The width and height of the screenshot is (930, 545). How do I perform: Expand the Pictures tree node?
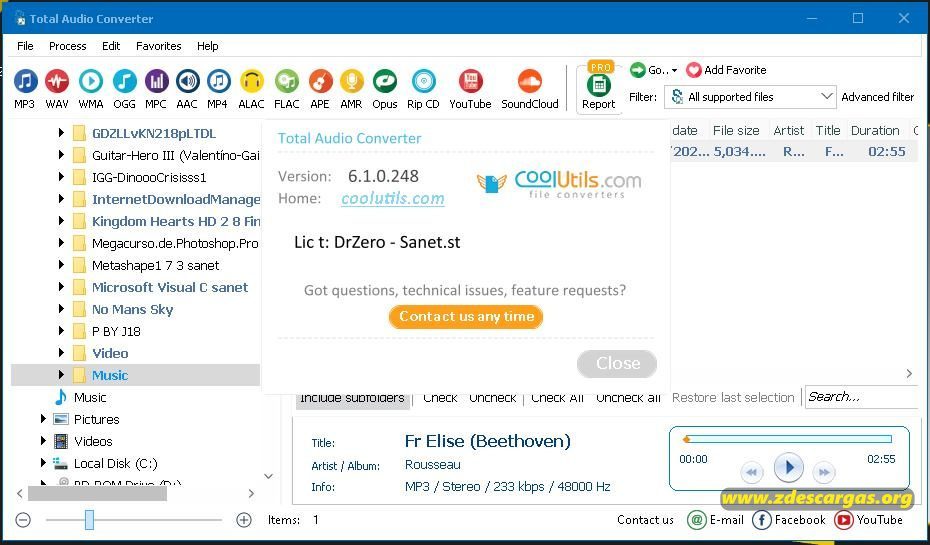(43, 419)
